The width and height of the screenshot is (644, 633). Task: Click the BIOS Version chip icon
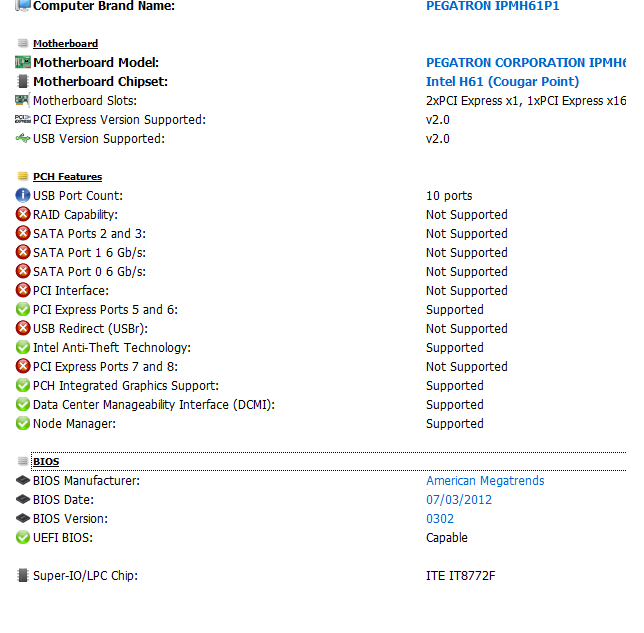(x=23, y=518)
